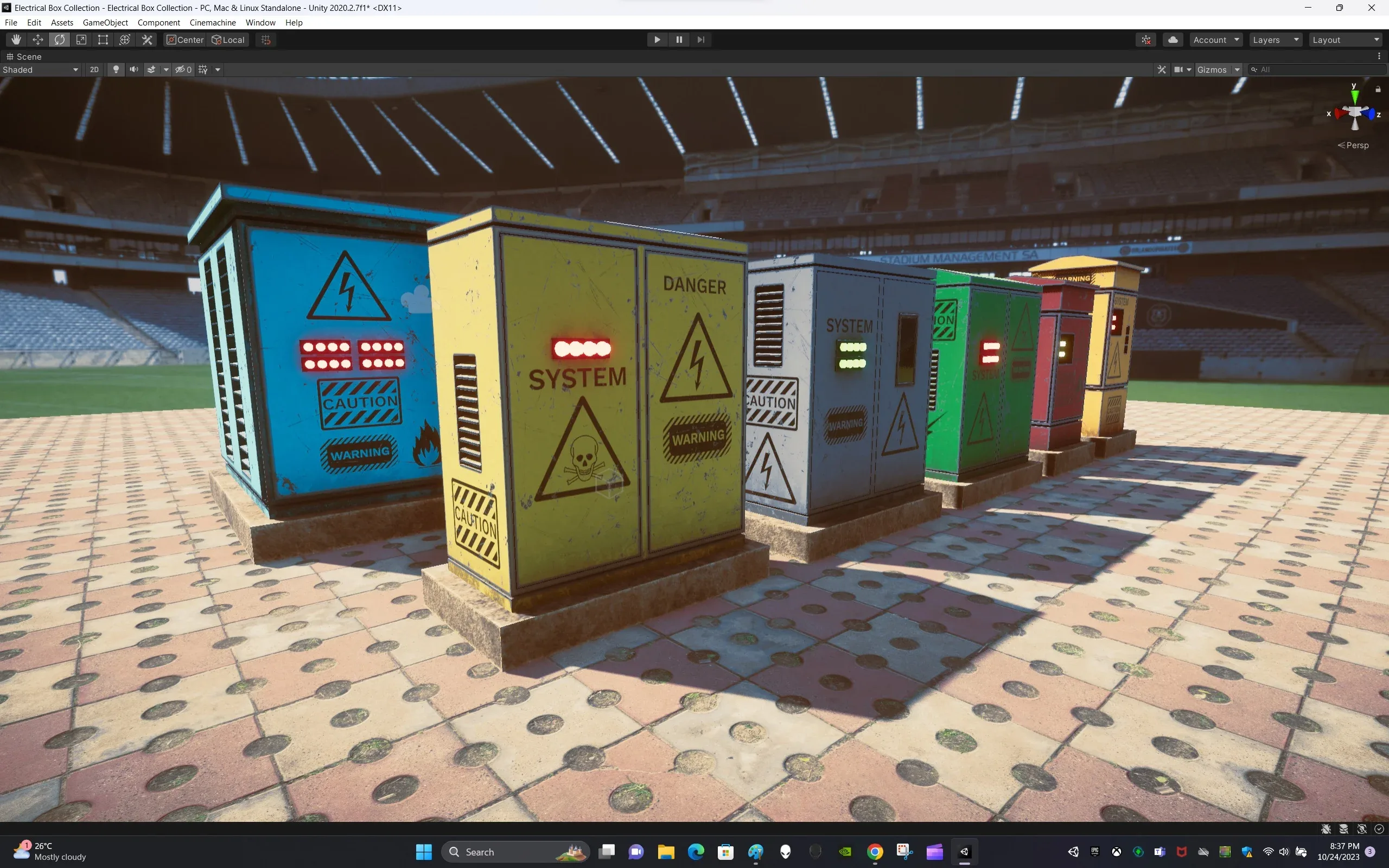The width and height of the screenshot is (1389, 868).
Task: Click the blue Z axis gizmo cone
Action: coord(1370,114)
